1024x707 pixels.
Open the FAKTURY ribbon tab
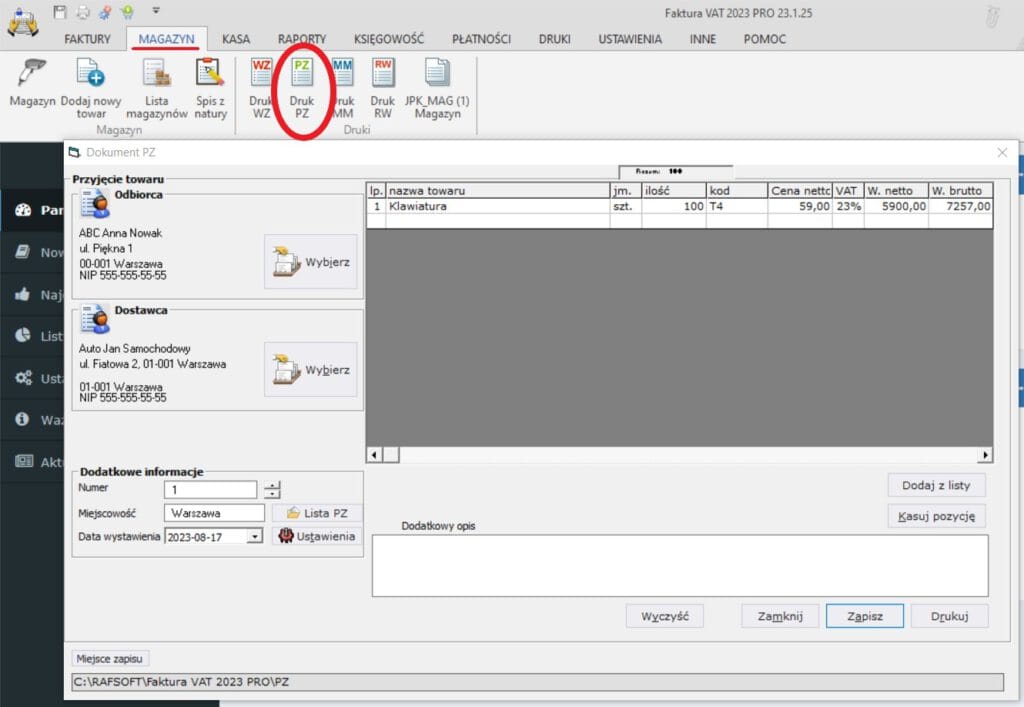(x=87, y=39)
